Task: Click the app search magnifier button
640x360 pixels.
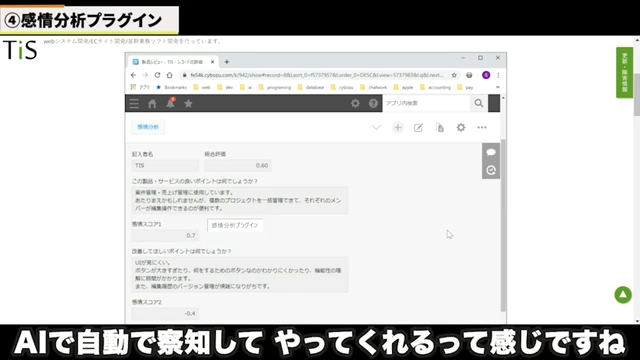Action: click(479, 103)
